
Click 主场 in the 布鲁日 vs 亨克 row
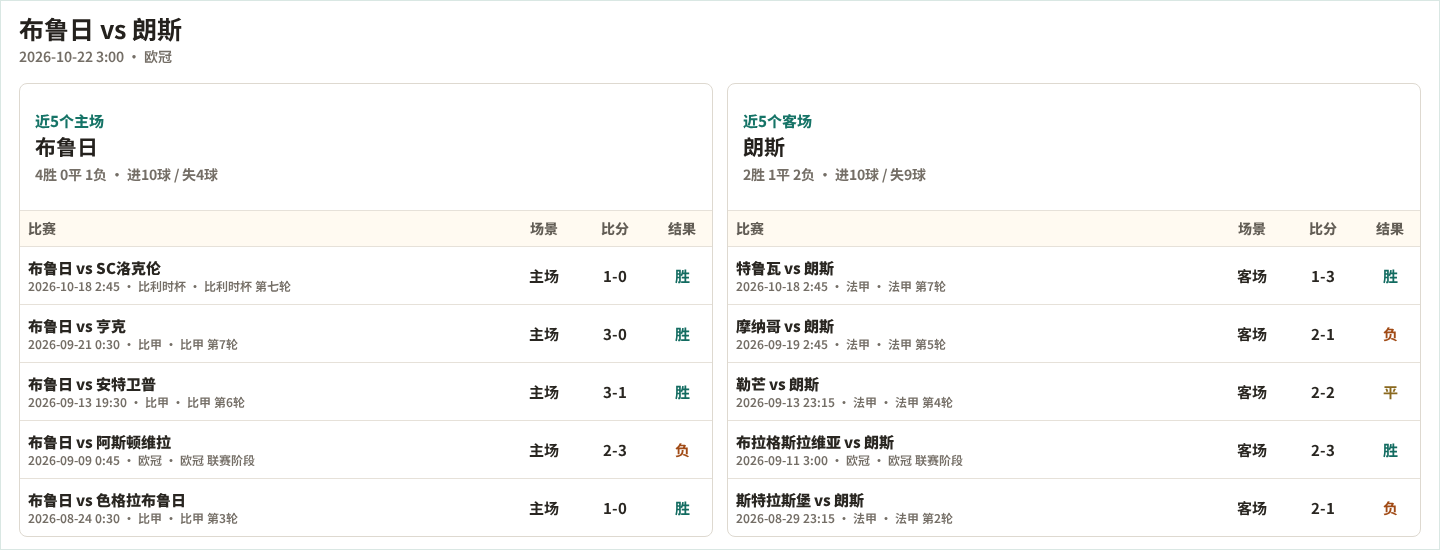click(x=544, y=334)
